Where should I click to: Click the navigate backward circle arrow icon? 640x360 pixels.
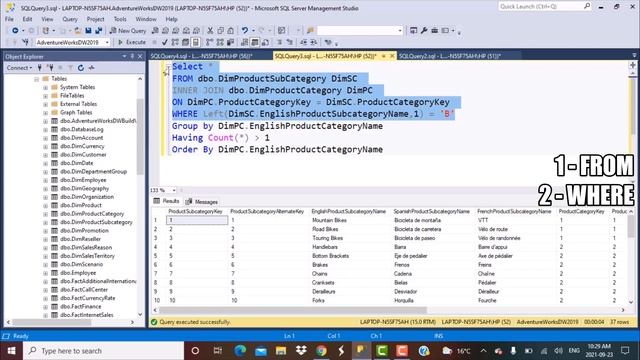click(15, 31)
